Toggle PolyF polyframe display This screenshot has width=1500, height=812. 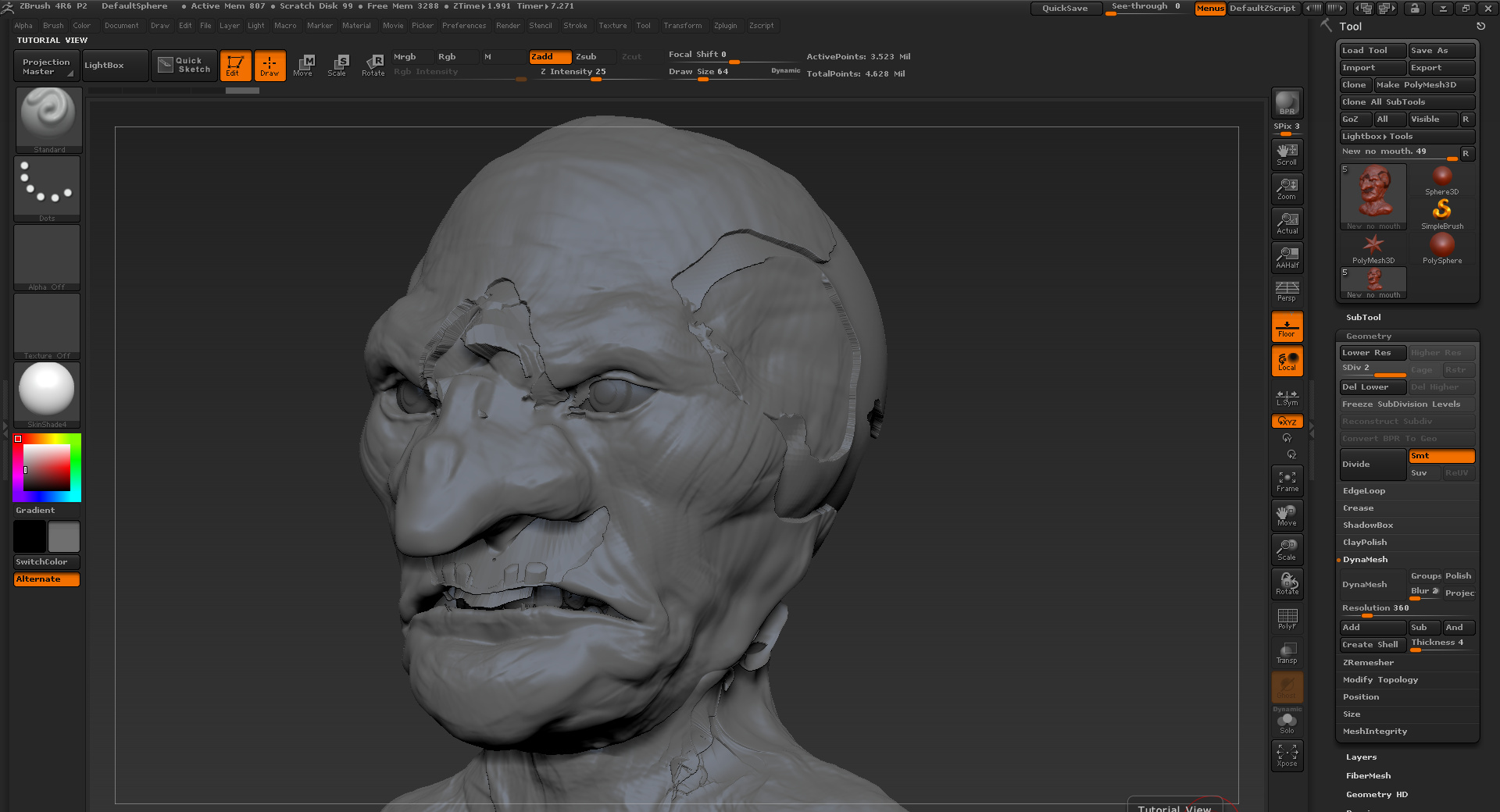(x=1287, y=618)
